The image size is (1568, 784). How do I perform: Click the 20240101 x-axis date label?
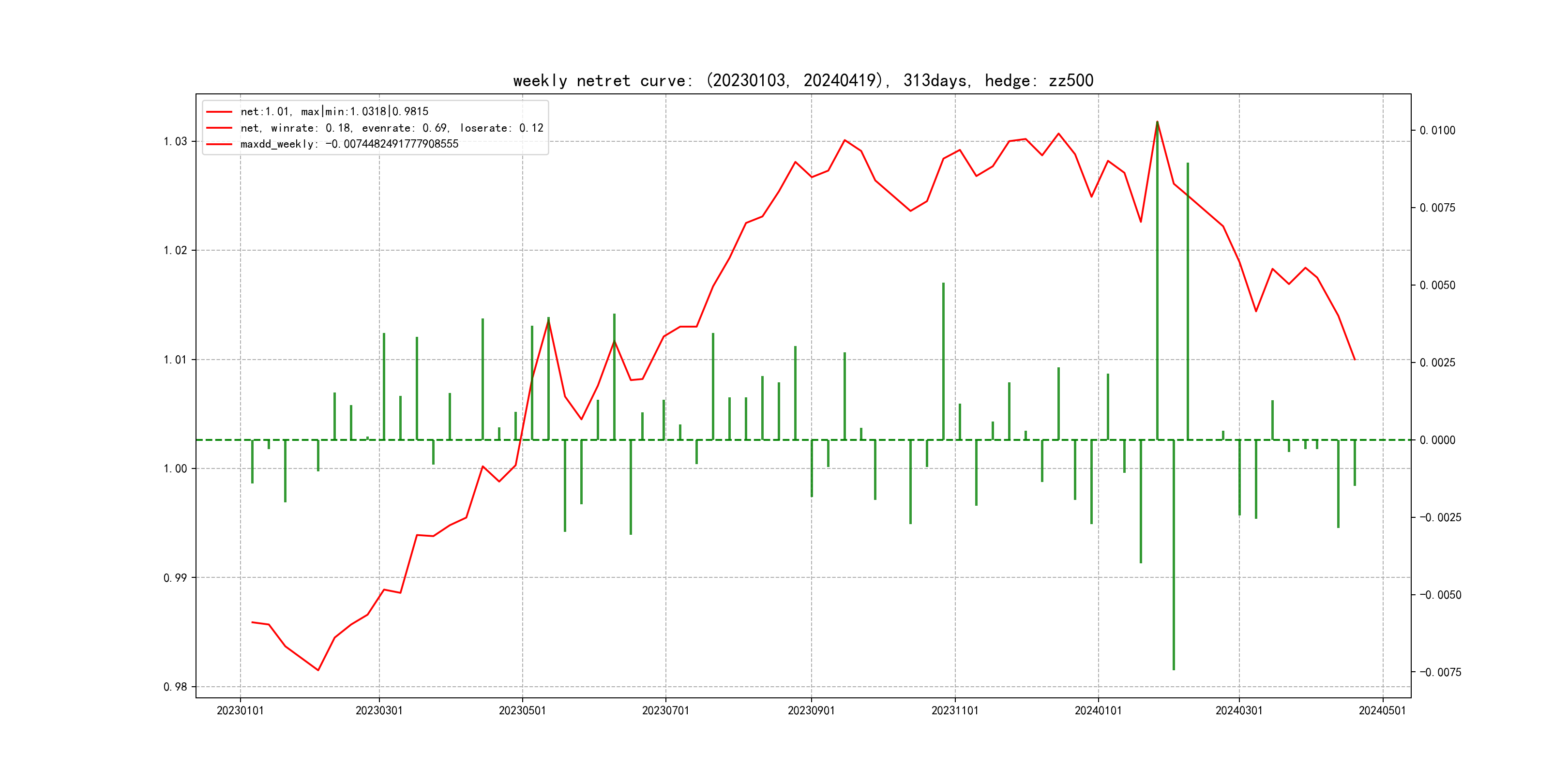click(x=1098, y=710)
